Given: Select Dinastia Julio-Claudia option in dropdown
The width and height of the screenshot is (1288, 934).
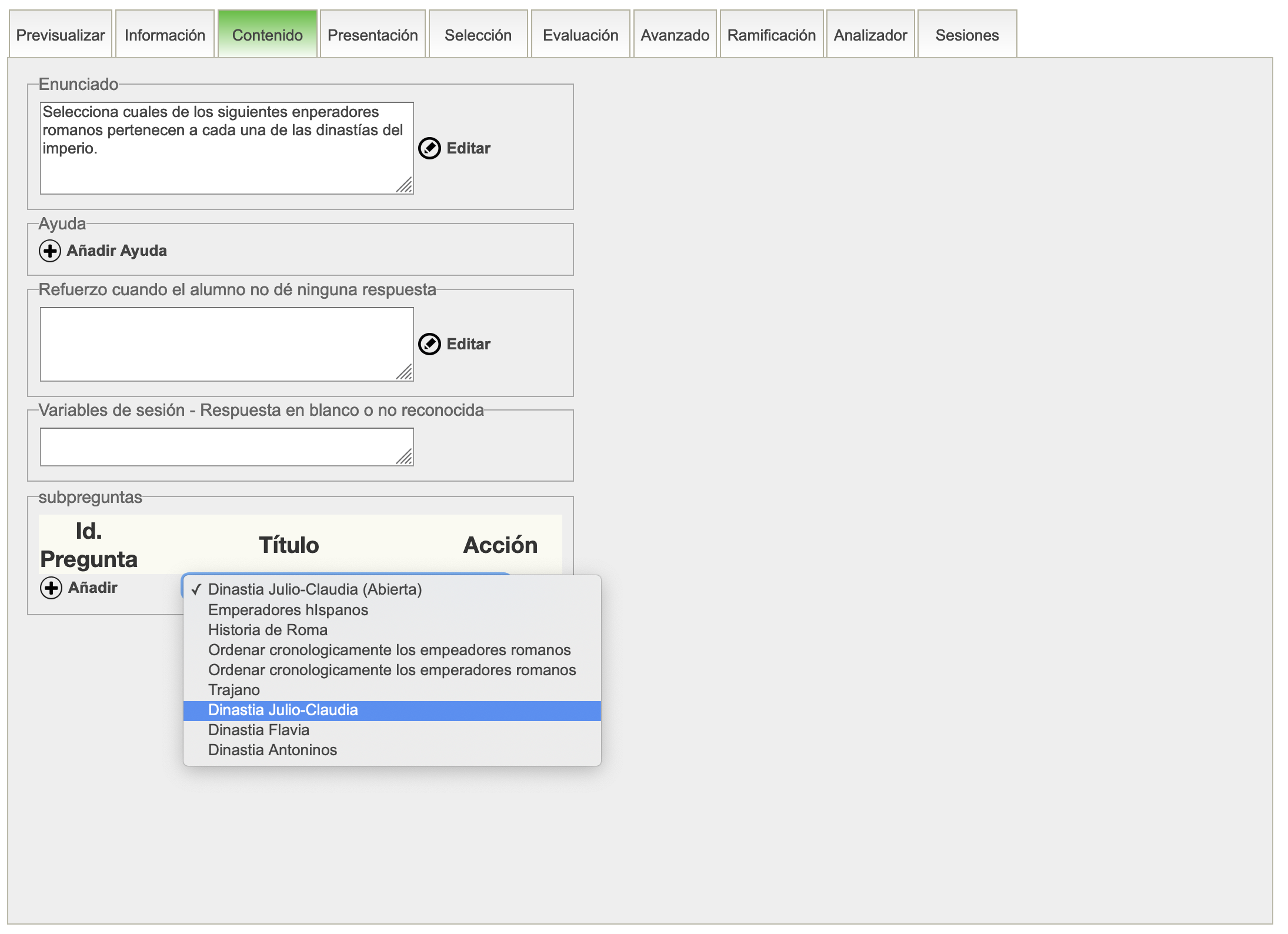Looking at the screenshot, I should click(x=283, y=710).
